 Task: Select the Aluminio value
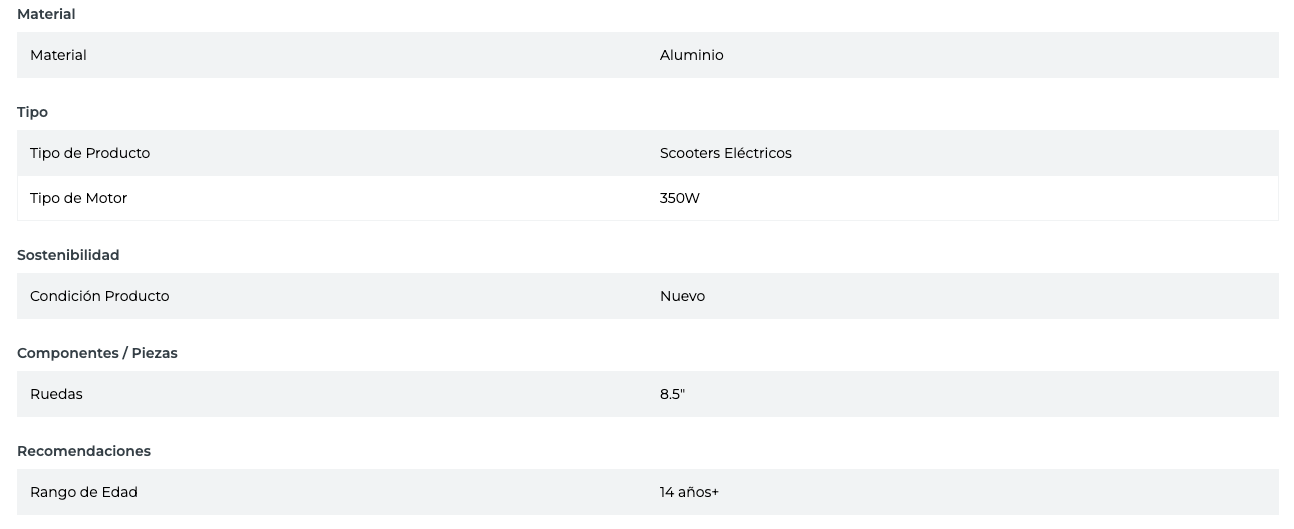point(691,55)
